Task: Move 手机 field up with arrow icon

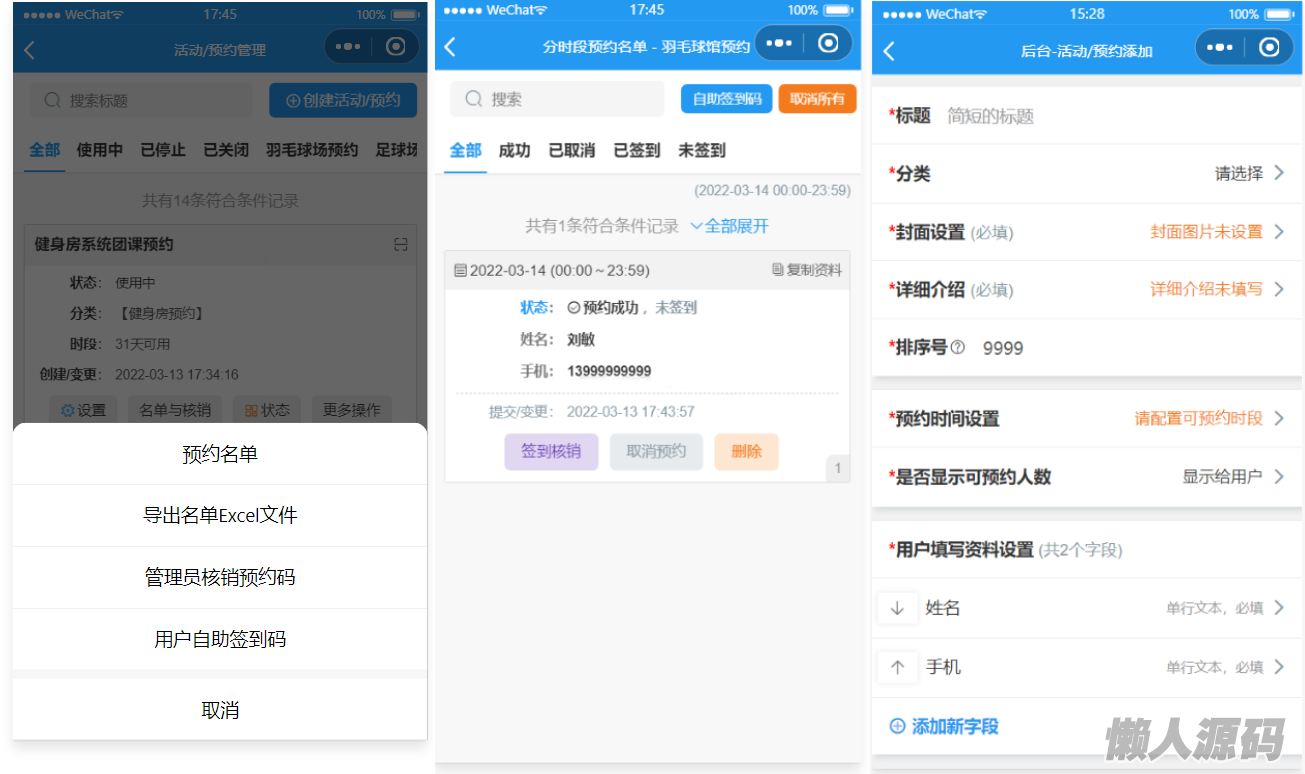Action: click(x=897, y=667)
